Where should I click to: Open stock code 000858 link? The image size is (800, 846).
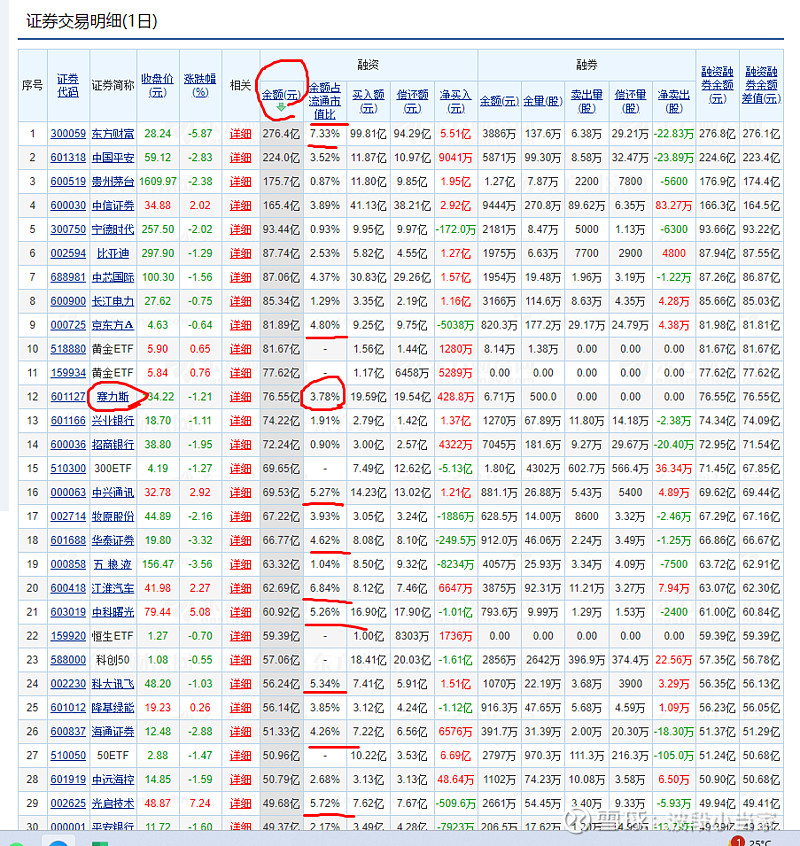coord(68,564)
